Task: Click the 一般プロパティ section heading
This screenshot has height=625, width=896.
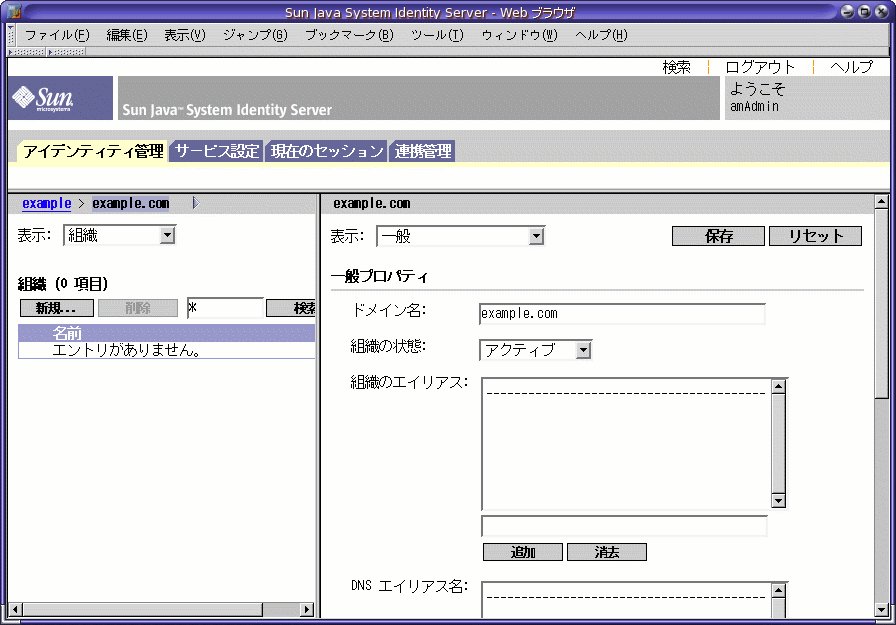Action: click(x=379, y=277)
